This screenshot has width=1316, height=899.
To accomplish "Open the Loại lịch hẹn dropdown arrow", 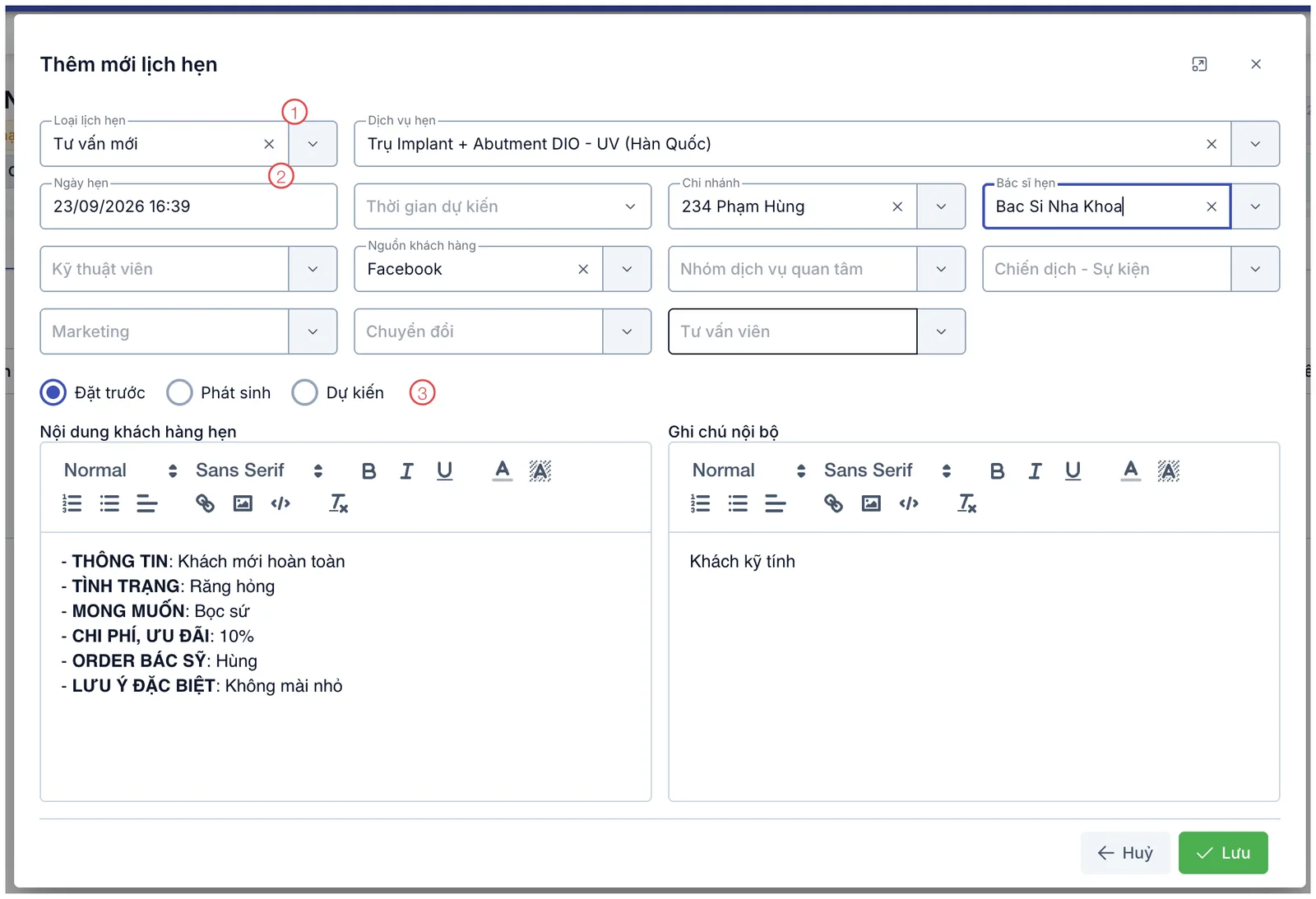I will tap(313, 144).
